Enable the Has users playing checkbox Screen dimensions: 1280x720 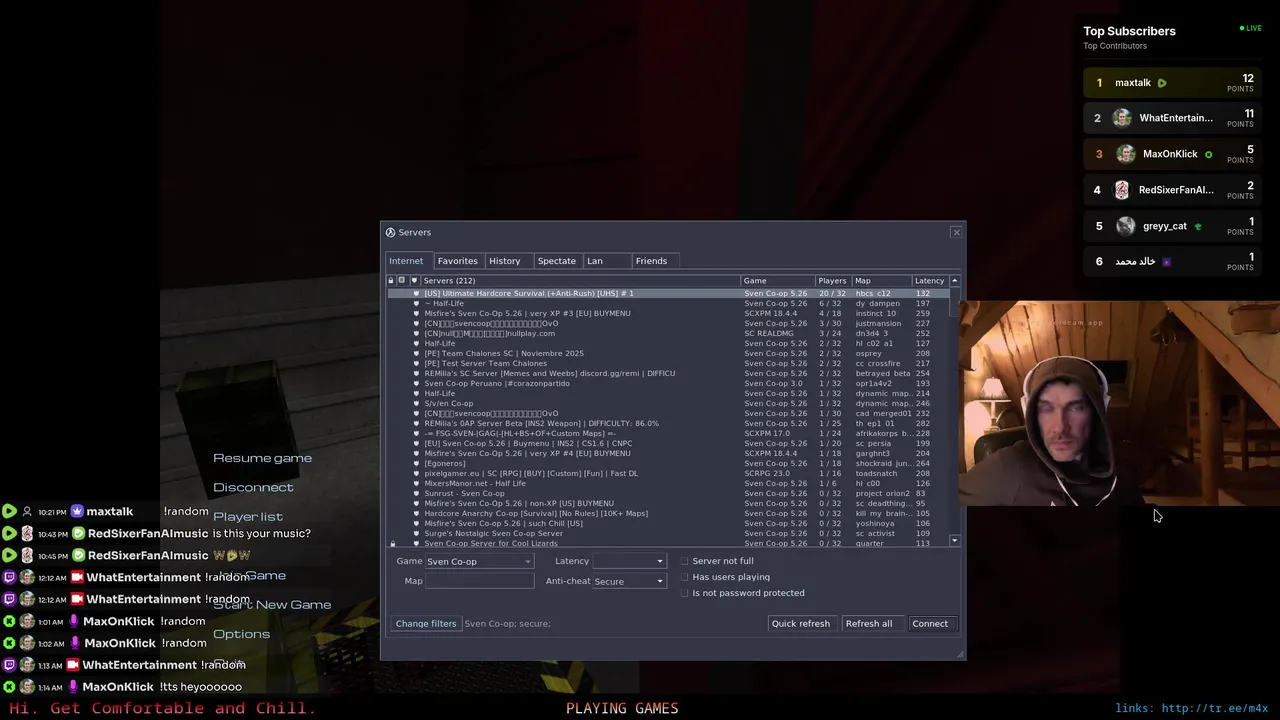pyautogui.click(x=685, y=577)
